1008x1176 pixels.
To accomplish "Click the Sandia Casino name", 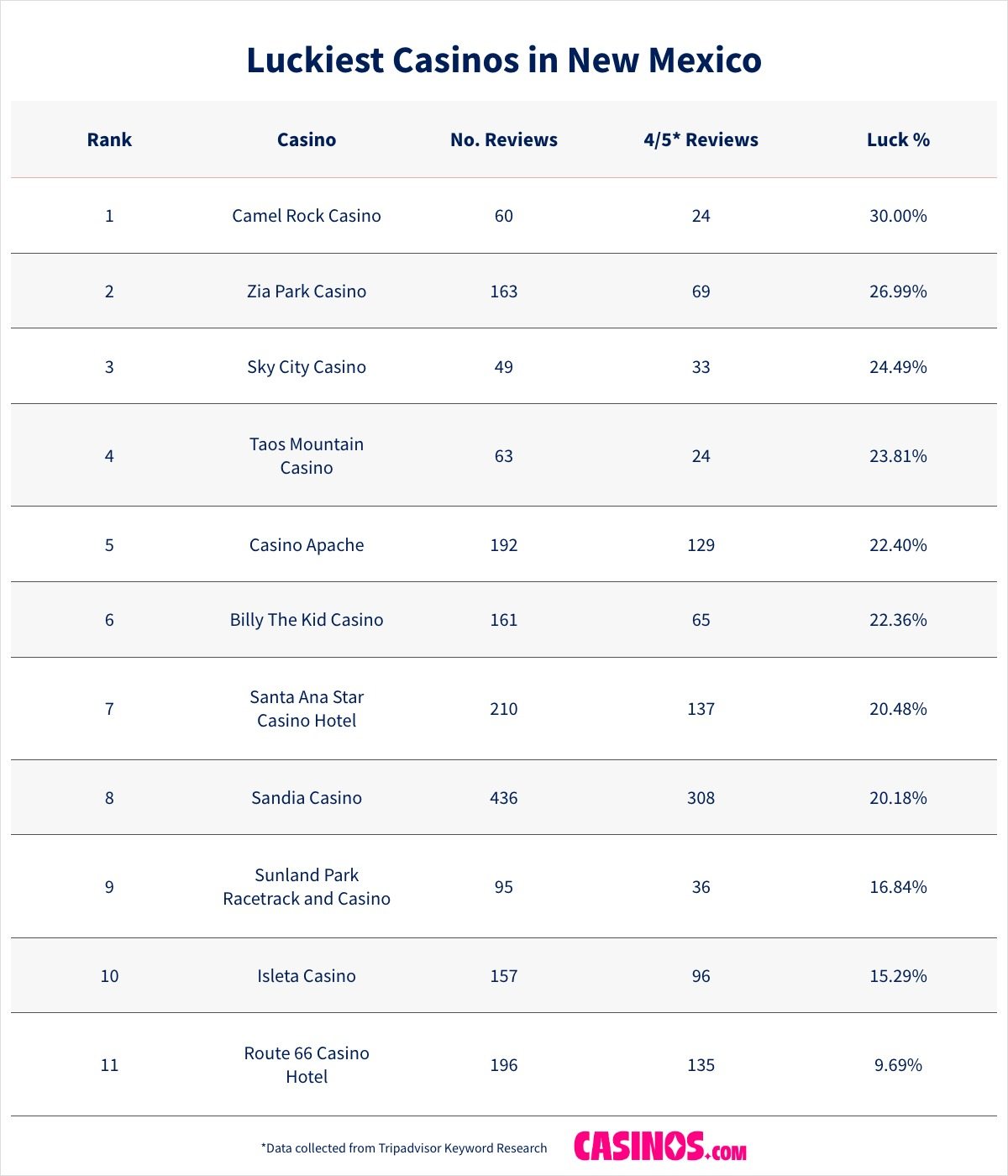I will (307, 798).
